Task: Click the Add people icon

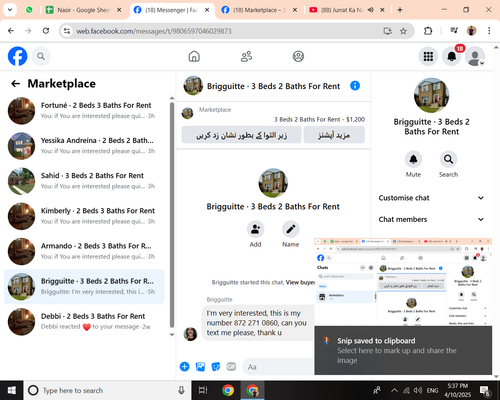Action: point(255,229)
